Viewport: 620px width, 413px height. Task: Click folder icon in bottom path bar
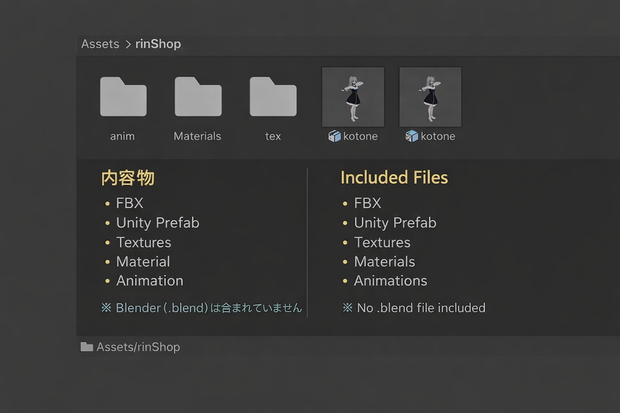[87, 347]
